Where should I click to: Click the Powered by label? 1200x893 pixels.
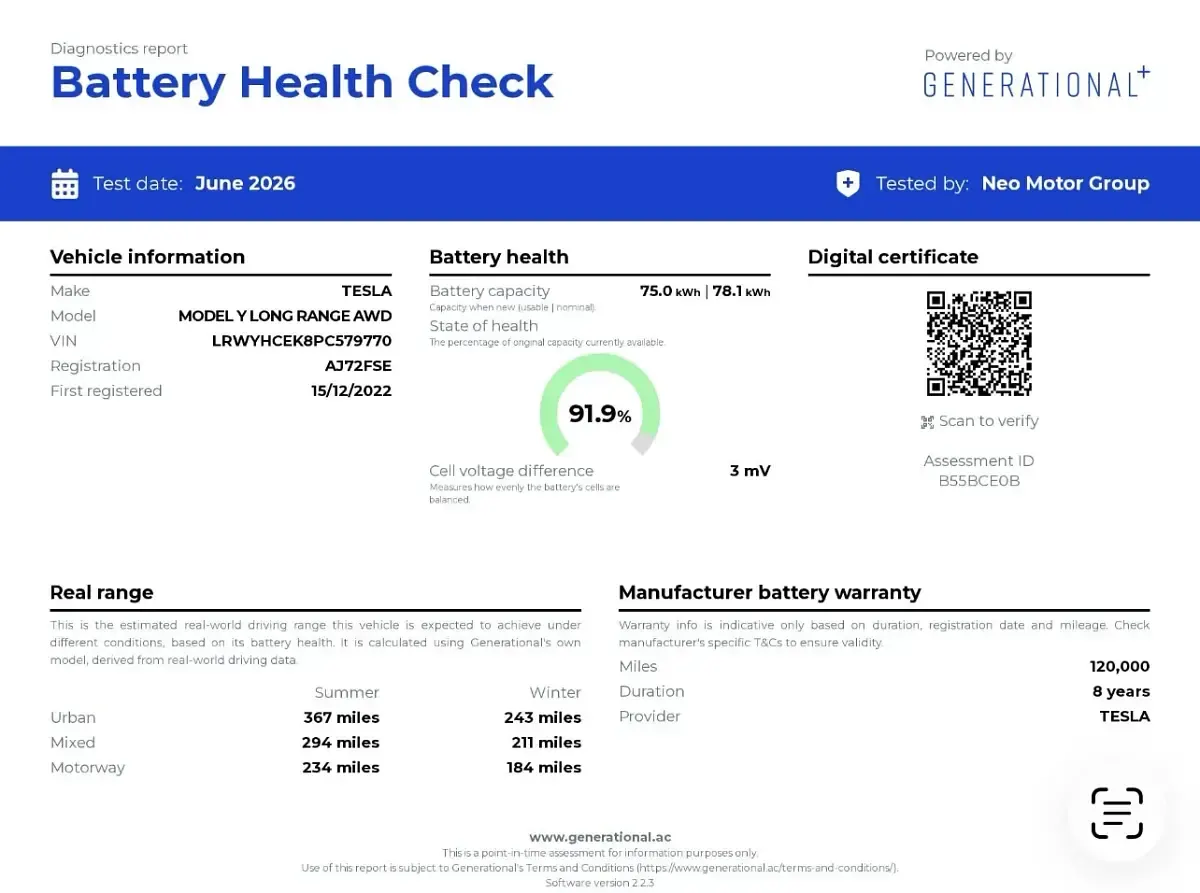[968, 56]
